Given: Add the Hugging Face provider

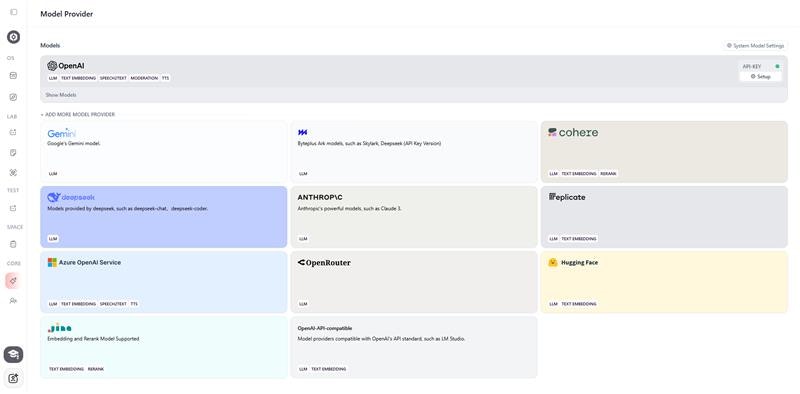Looking at the screenshot, I should 664,282.
